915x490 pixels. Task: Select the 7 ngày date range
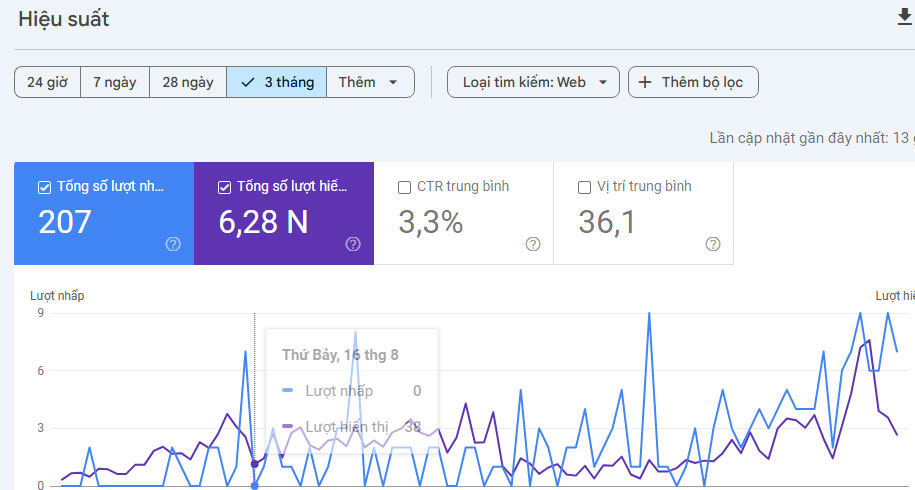click(115, 82)
